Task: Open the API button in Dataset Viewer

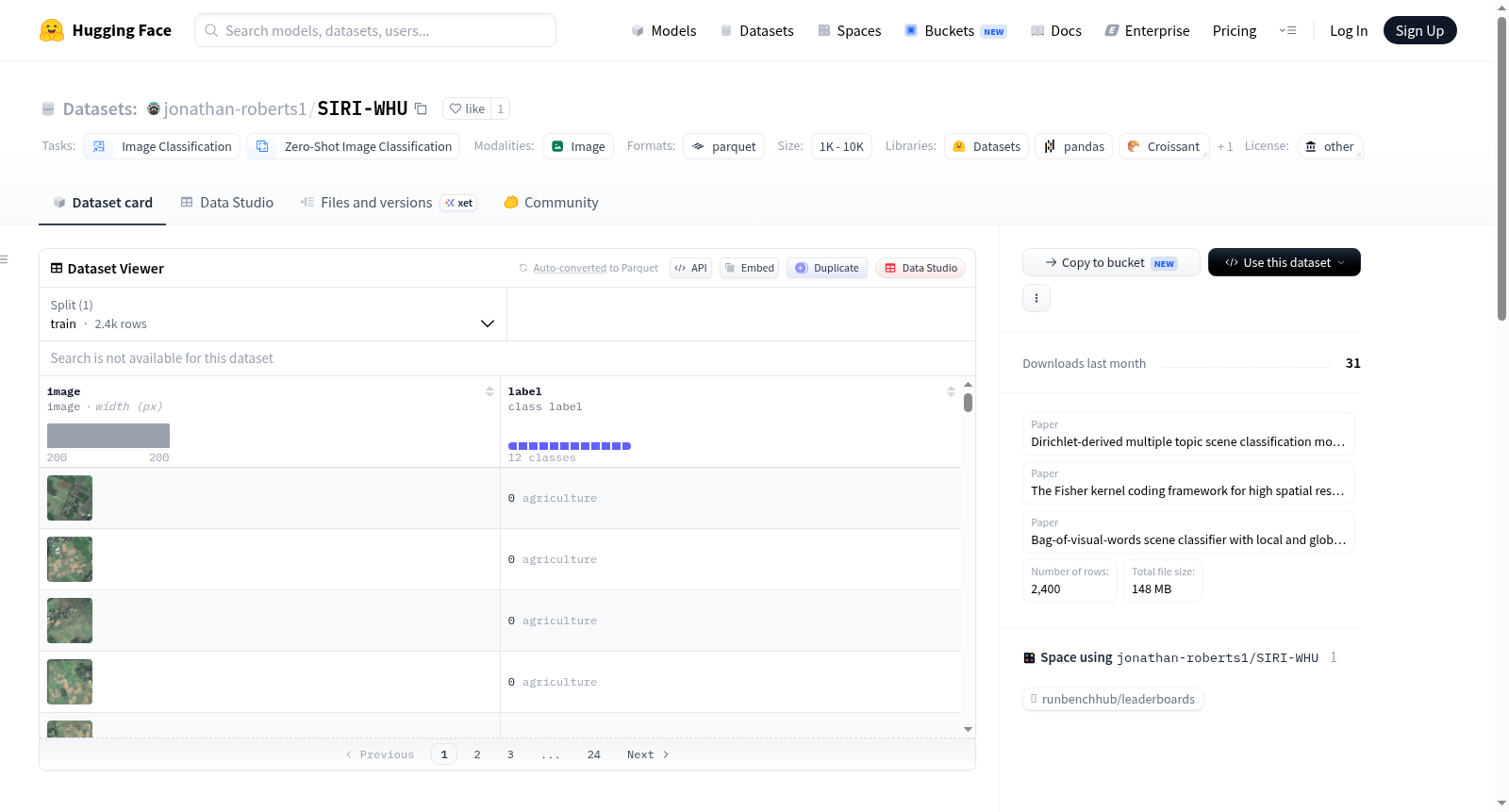Action: [690, 268]
